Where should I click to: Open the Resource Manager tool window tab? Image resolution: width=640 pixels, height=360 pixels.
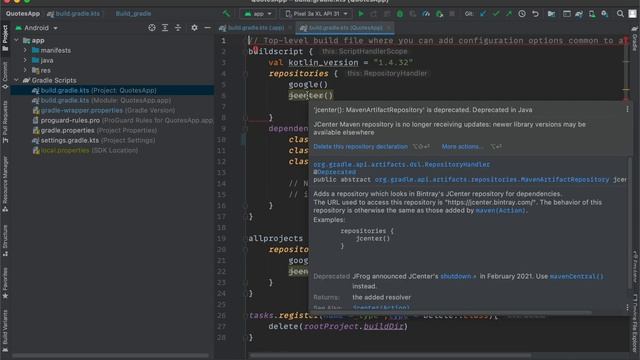click(5, 184)
